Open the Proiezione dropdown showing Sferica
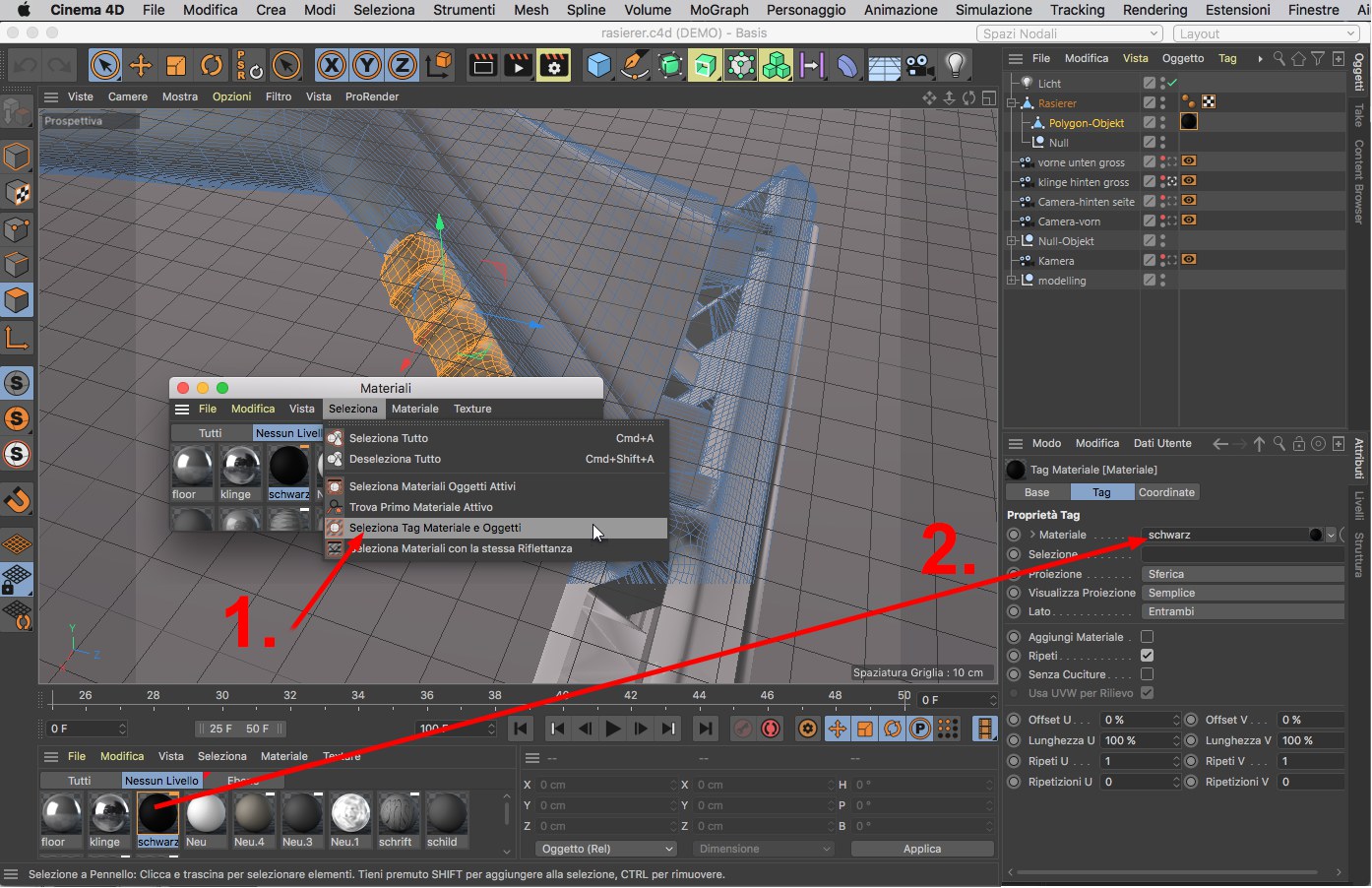The height and width of the screenshot is (888, 1372). [1243, 574]
